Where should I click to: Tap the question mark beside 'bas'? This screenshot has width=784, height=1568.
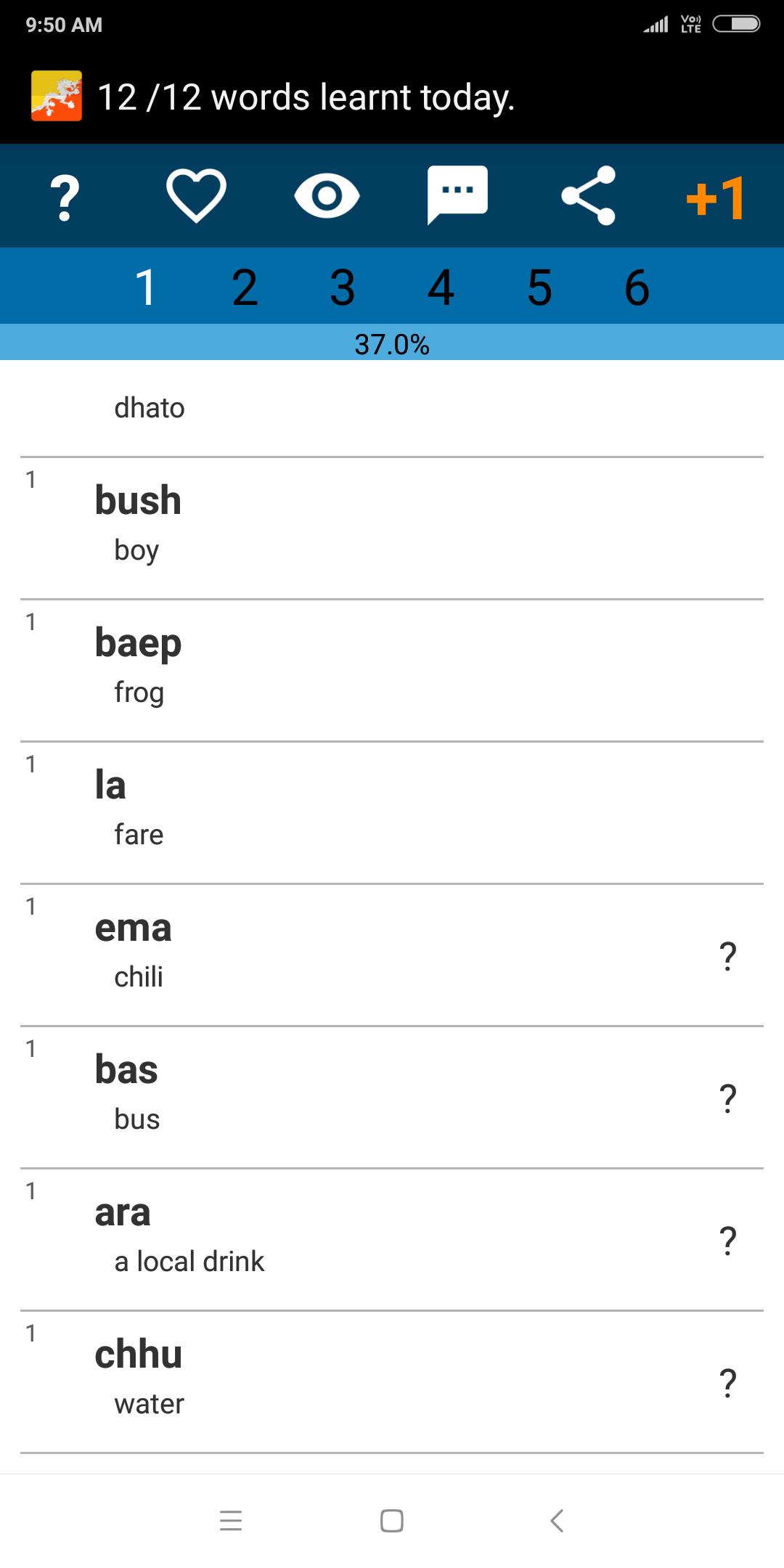point(727,1098)
